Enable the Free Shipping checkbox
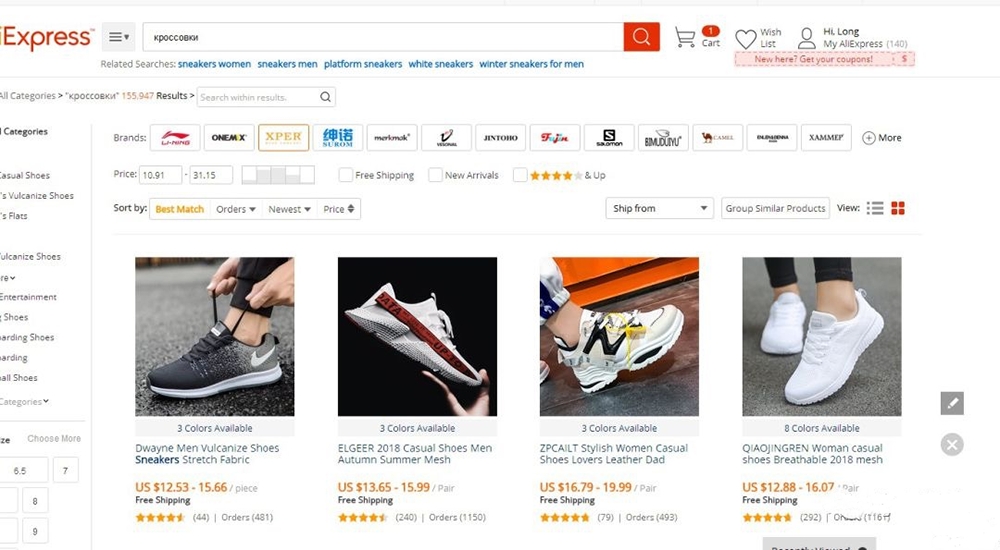The width and height of the screenshot is (1000, 550). click(x=345, y=175)
